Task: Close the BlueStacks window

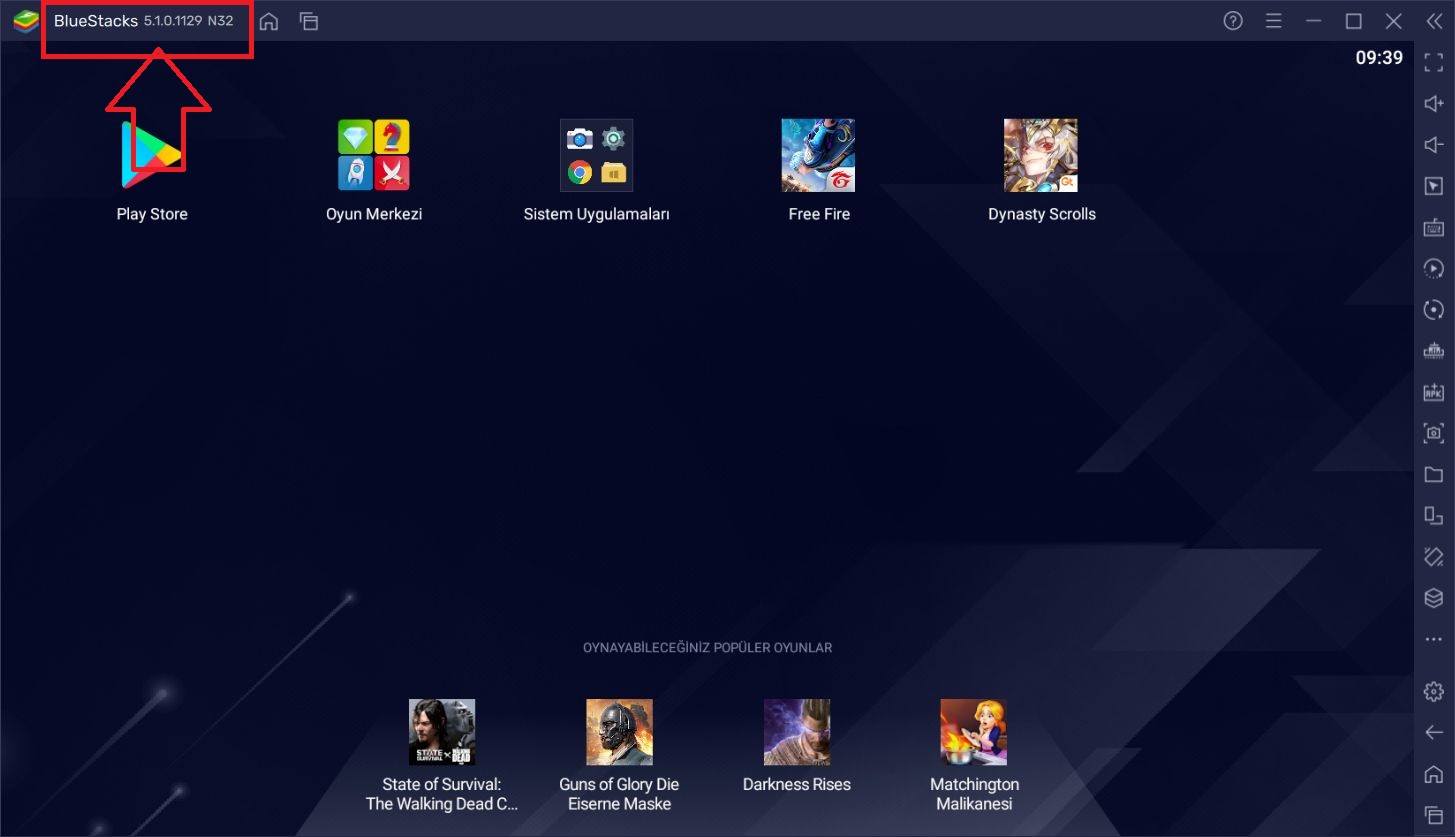Action: [1394, 21]
